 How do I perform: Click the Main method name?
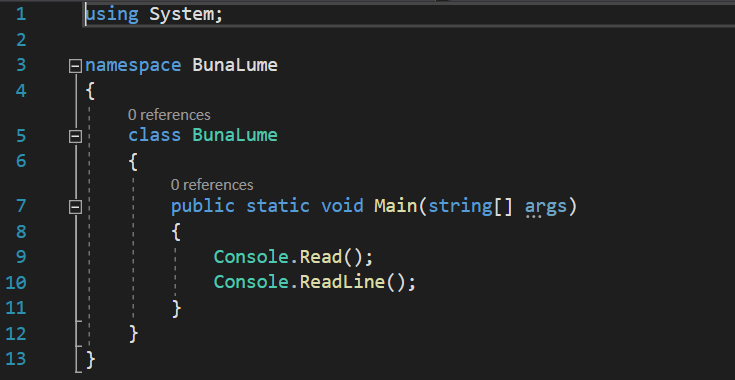pos(396,206)
